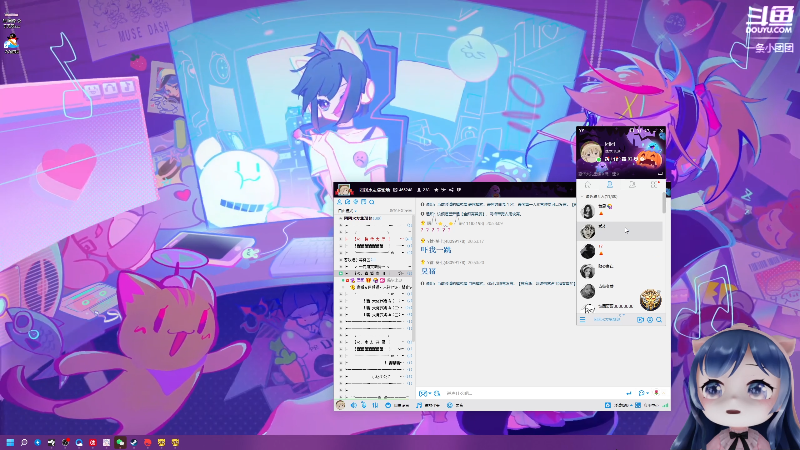The image size is (800, 450).
Task: Open the main menu hamburger icon in the friend panel
Action: tap(583, 319)
